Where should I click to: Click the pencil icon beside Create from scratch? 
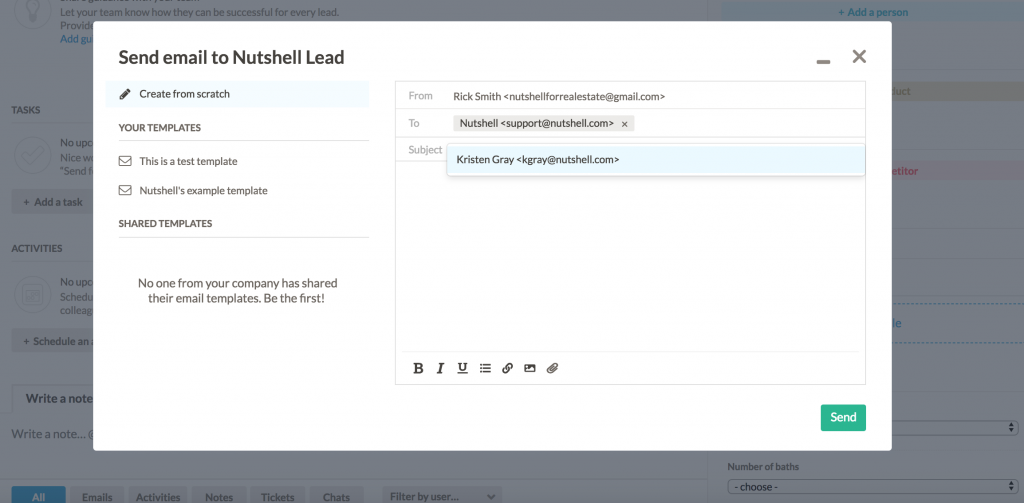[x=125, y=94]
